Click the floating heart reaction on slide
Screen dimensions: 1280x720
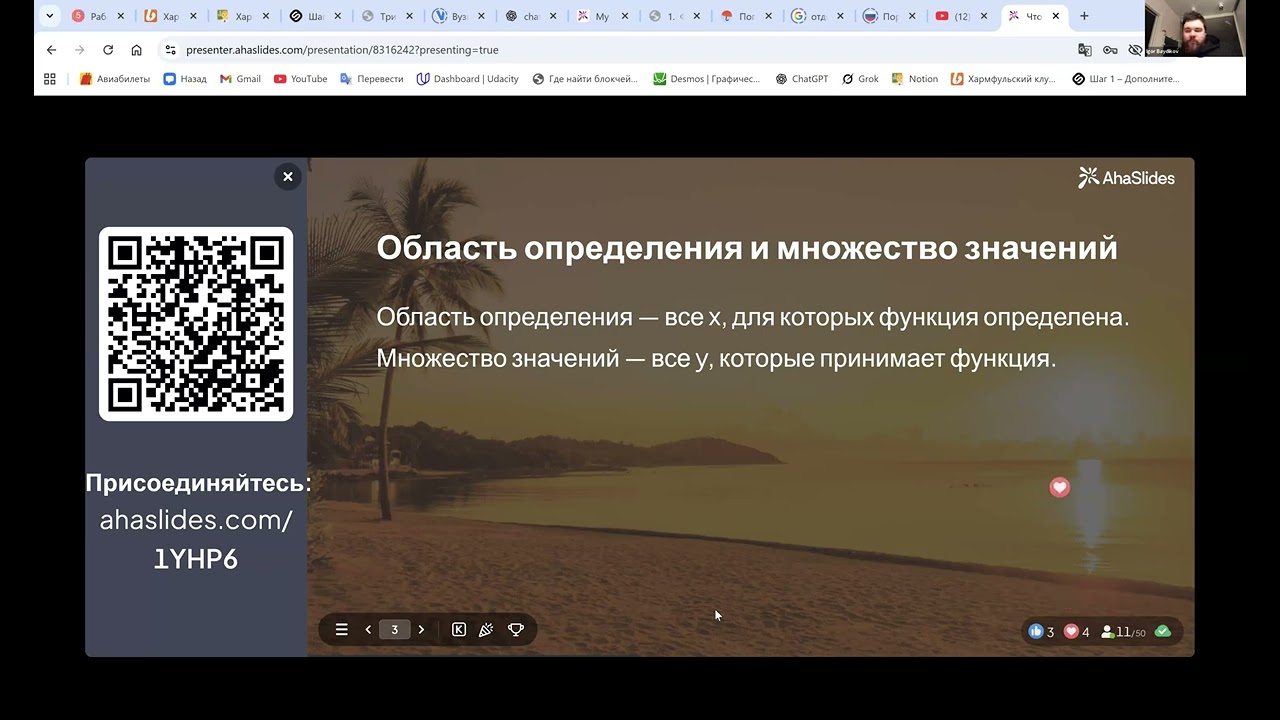pos(1059,487)
